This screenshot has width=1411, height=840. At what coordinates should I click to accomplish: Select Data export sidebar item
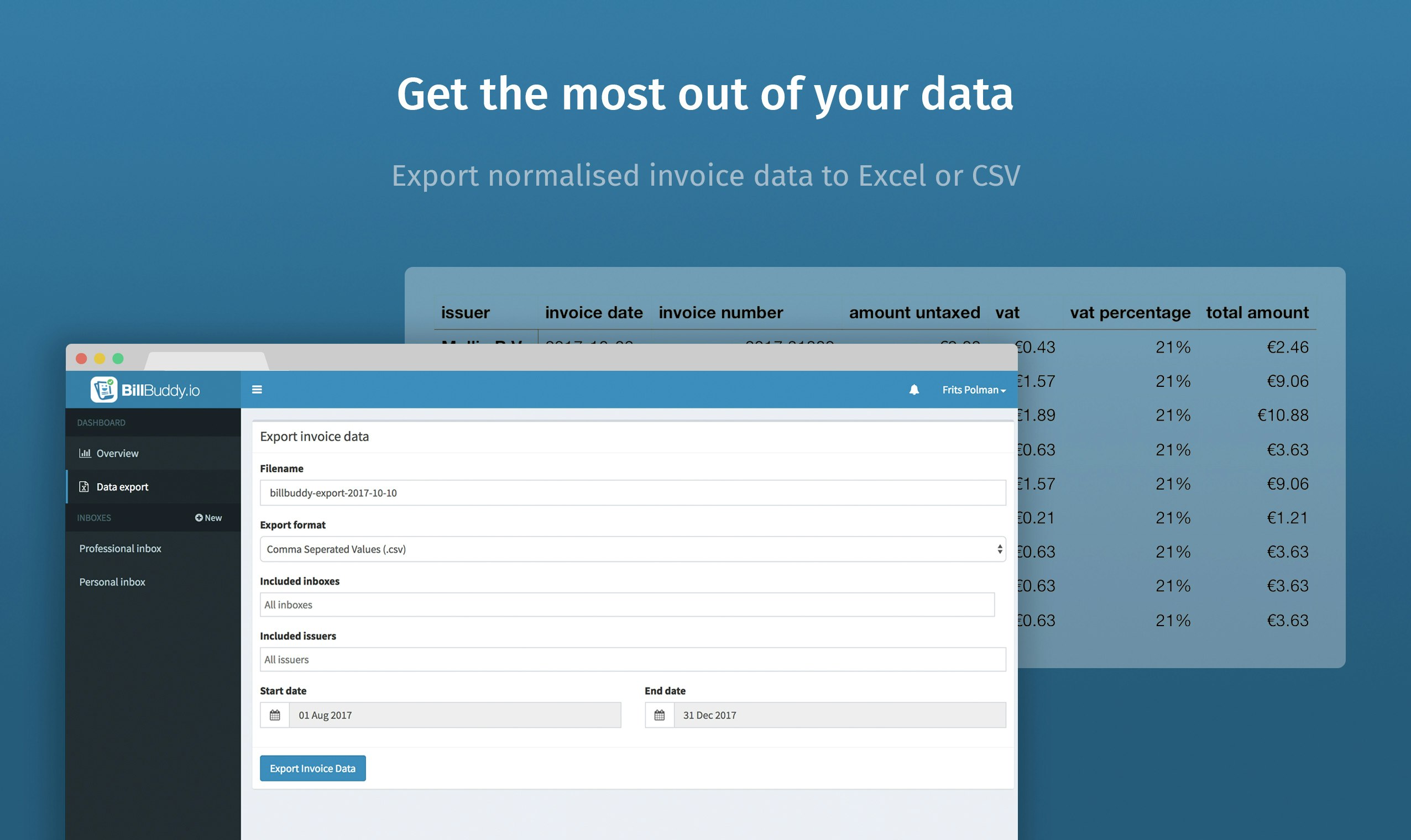(x=122, y=487)
